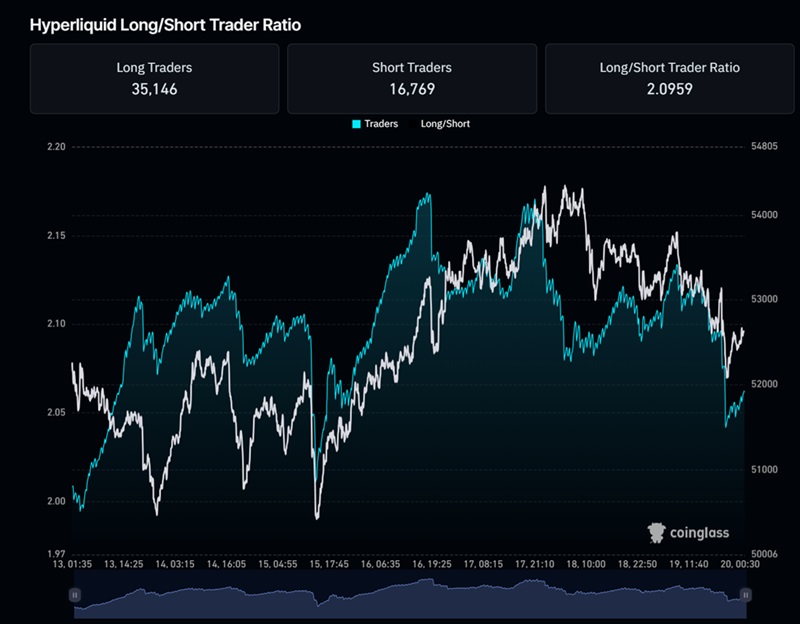Click the chart title Hyperliquid Long/Short Trader Ratio
Screen dimensions: 800x624
(165, 27)
